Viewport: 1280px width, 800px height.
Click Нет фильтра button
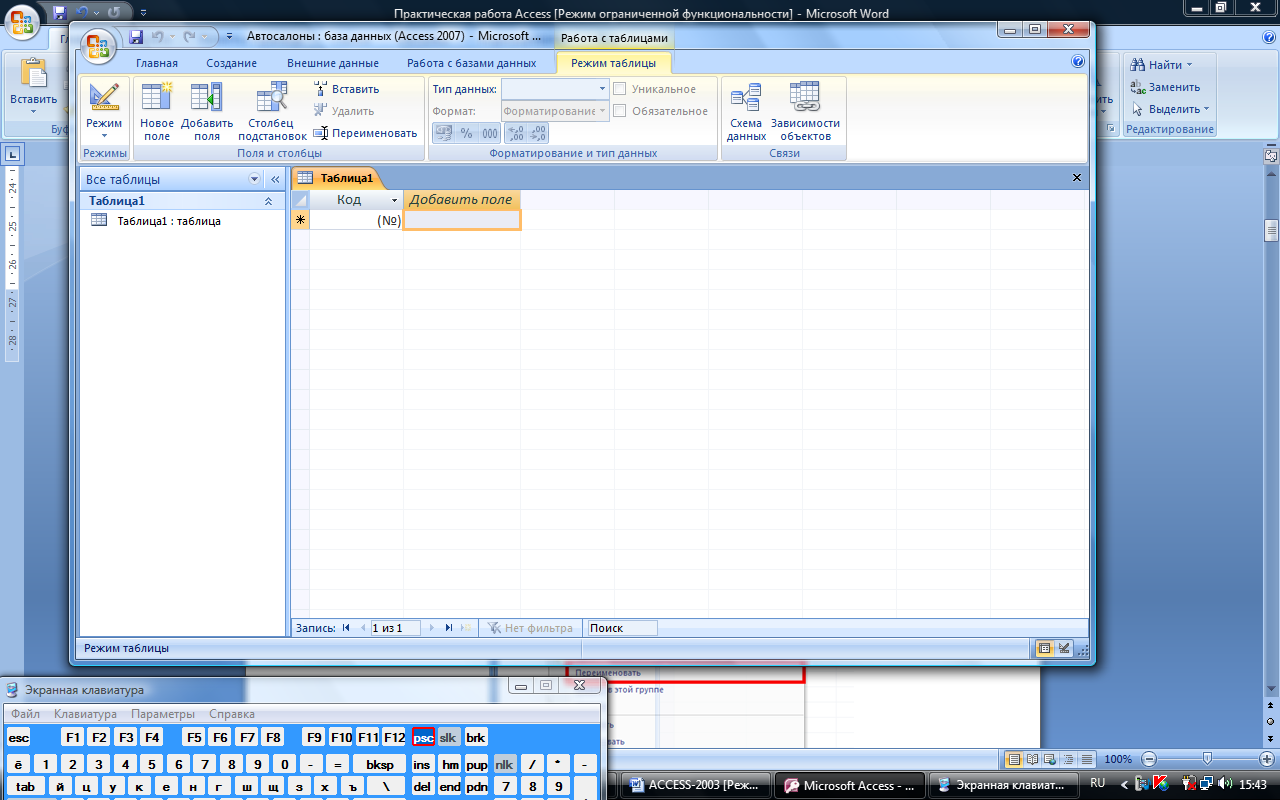(x=531, y=628)
